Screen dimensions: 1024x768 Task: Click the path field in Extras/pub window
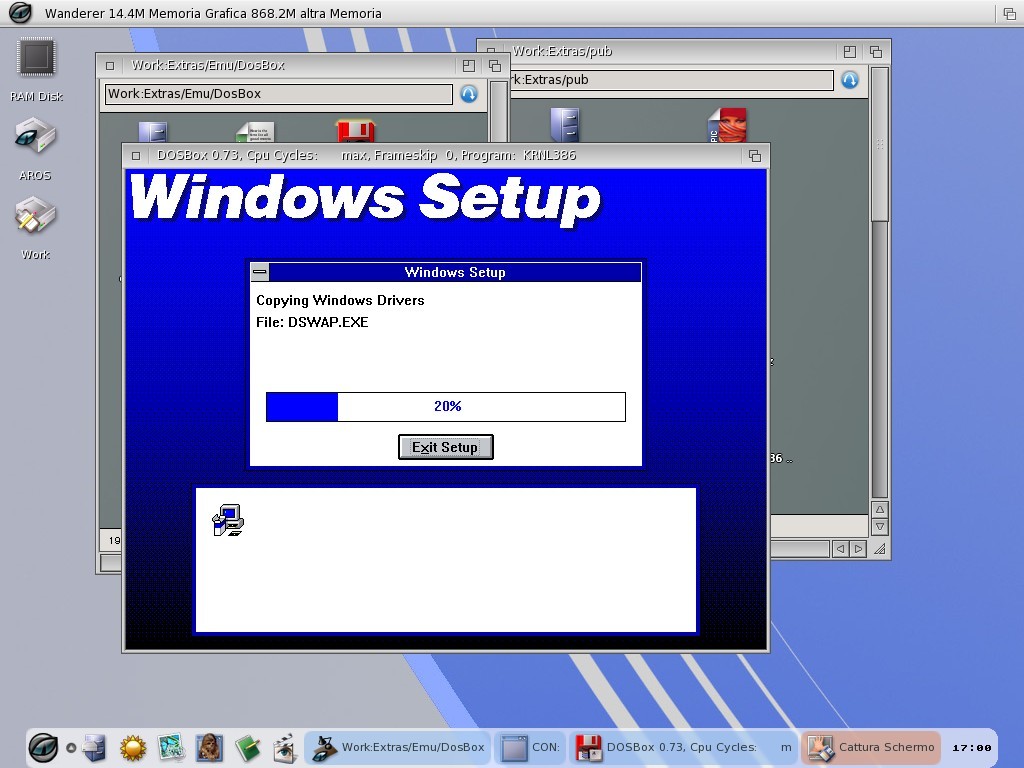coord(671,80)
